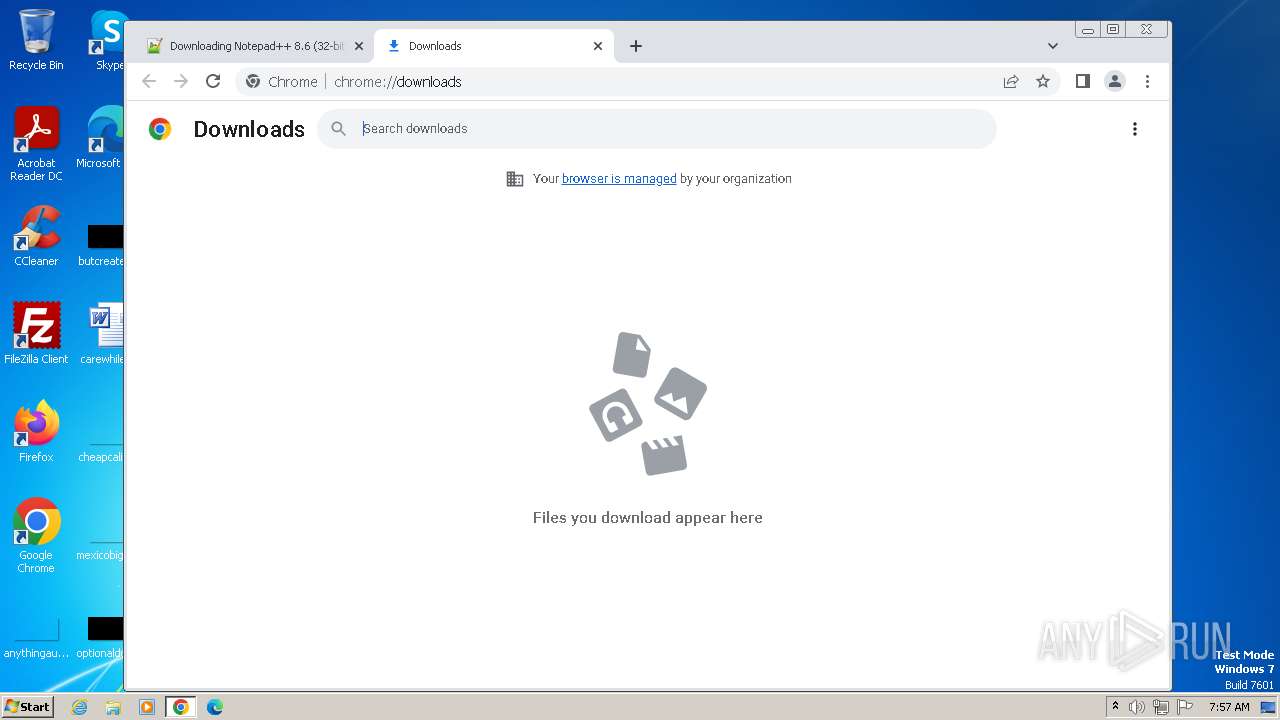
Task: Open the side panel icon
Action: tap(1082, 82)
